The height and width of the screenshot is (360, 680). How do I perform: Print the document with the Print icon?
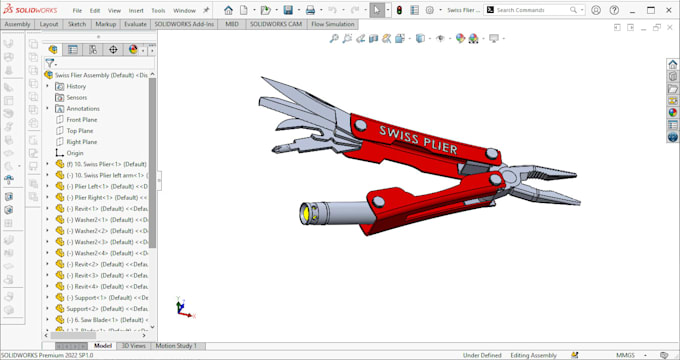(x=311, y=10)
